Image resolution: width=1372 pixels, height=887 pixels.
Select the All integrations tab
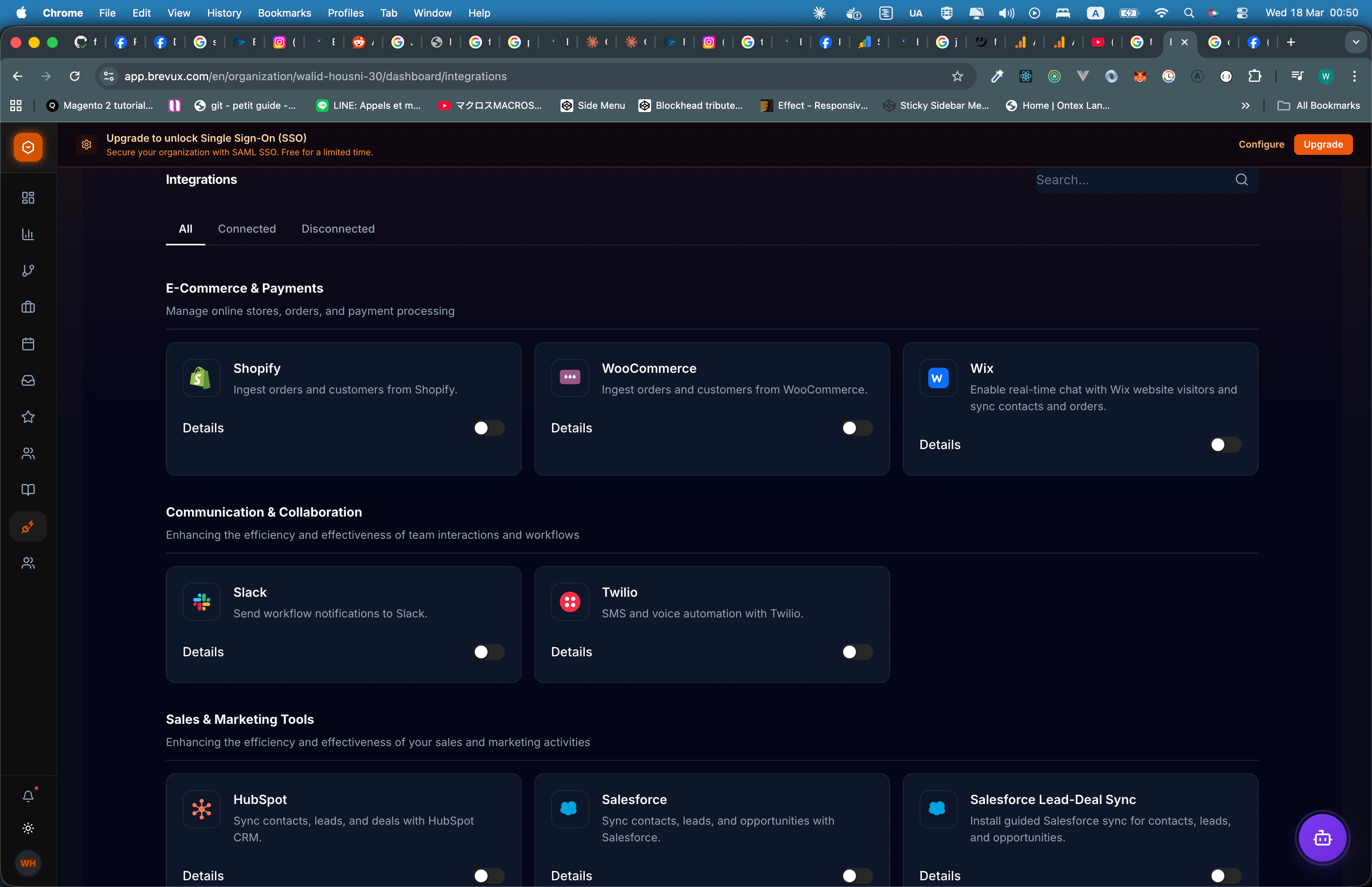(185, 229)
